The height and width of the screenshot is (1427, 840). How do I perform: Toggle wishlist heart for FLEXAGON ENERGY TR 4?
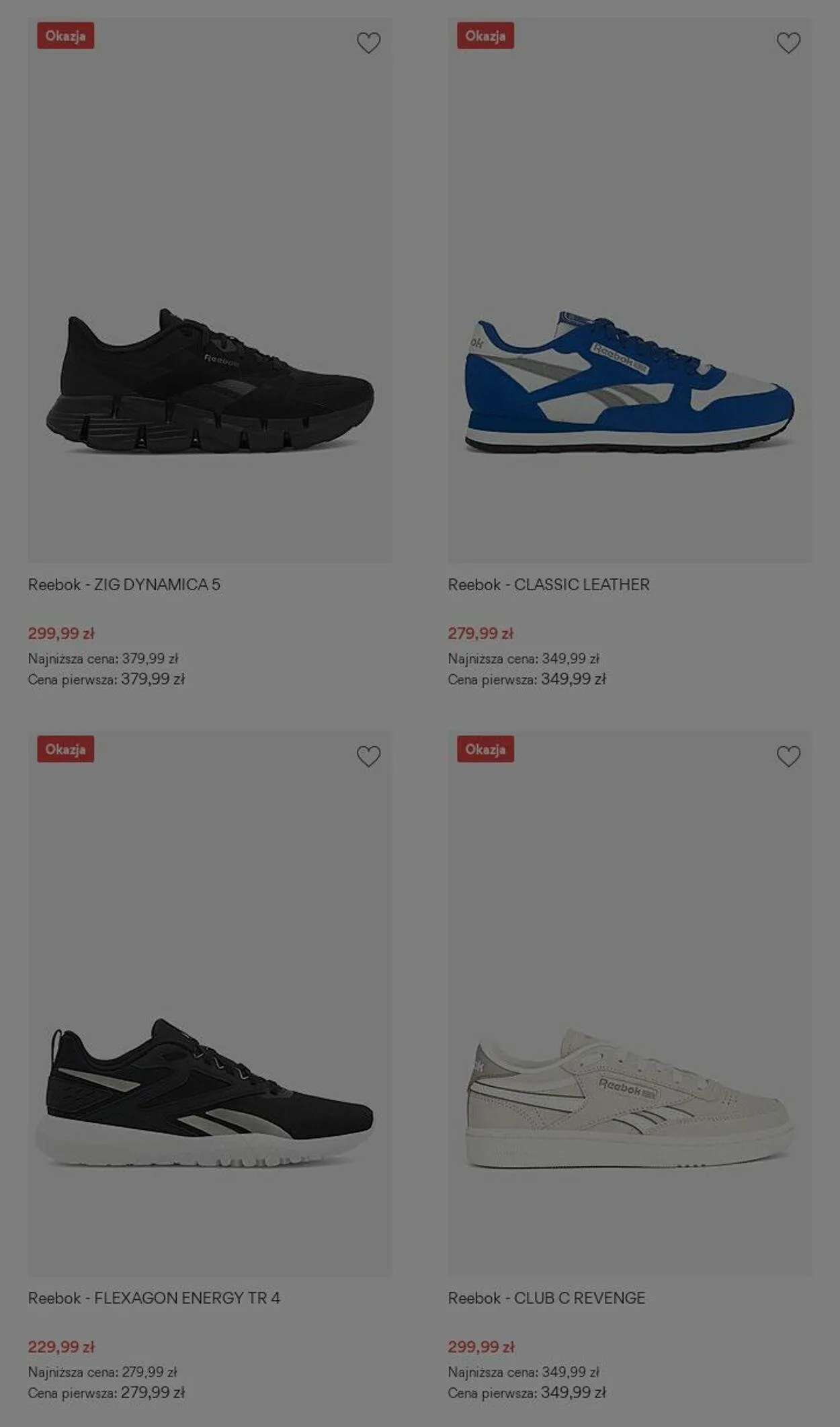click(x=368, y=756)
